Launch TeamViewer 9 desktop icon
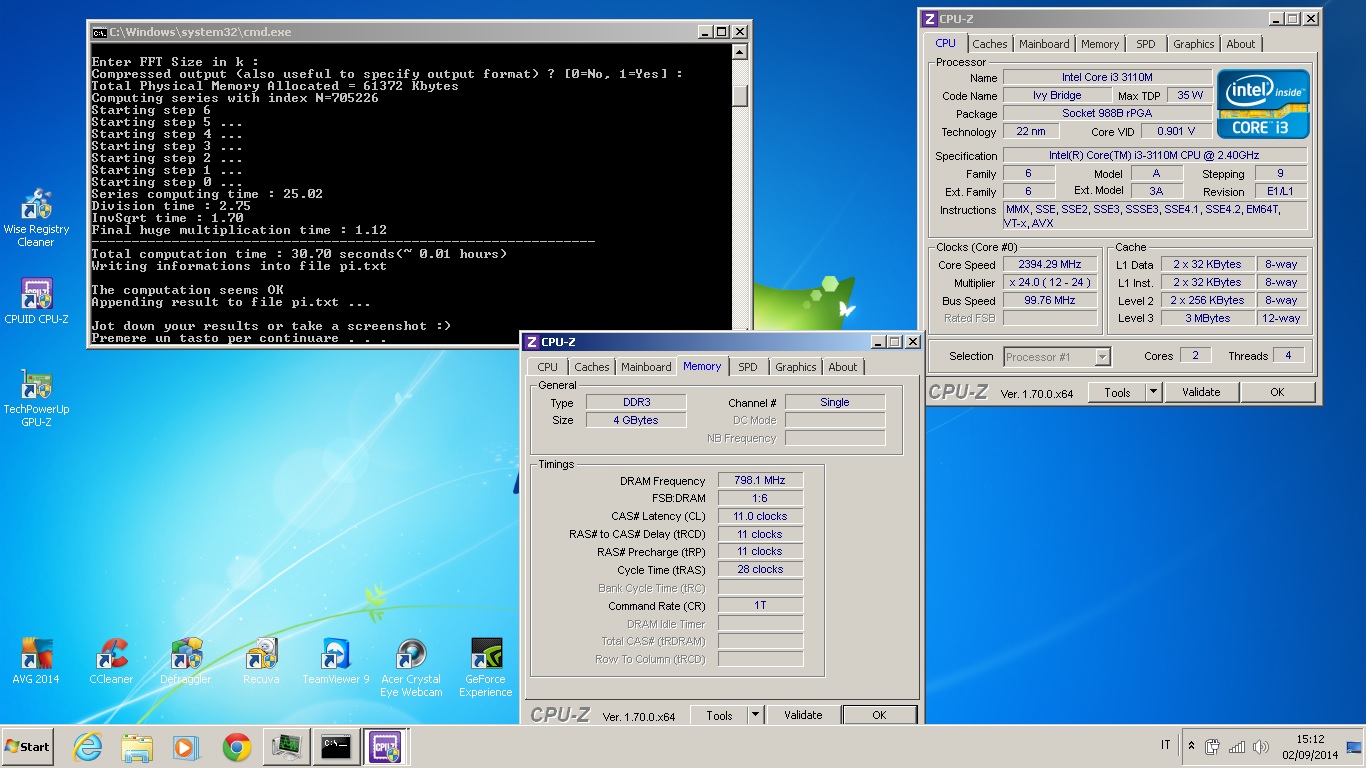This screenshot has height=768, width=1366. 336,662
